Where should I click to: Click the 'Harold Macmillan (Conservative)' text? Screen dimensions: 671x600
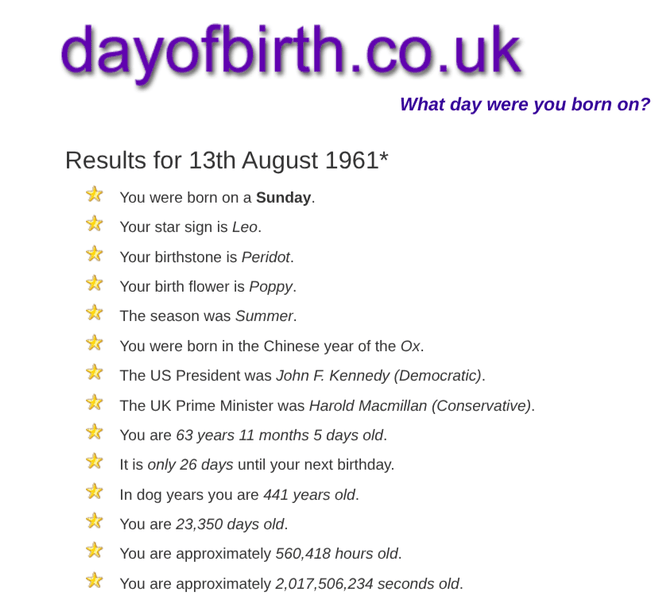(420, 406)
